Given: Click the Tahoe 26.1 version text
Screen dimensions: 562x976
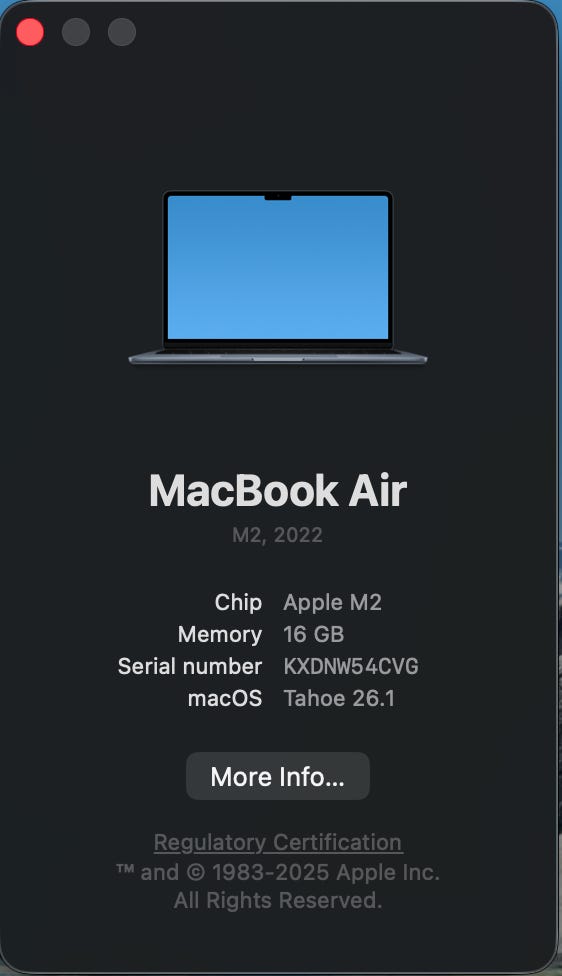Looking at the screenshot, I should (339, 698).
